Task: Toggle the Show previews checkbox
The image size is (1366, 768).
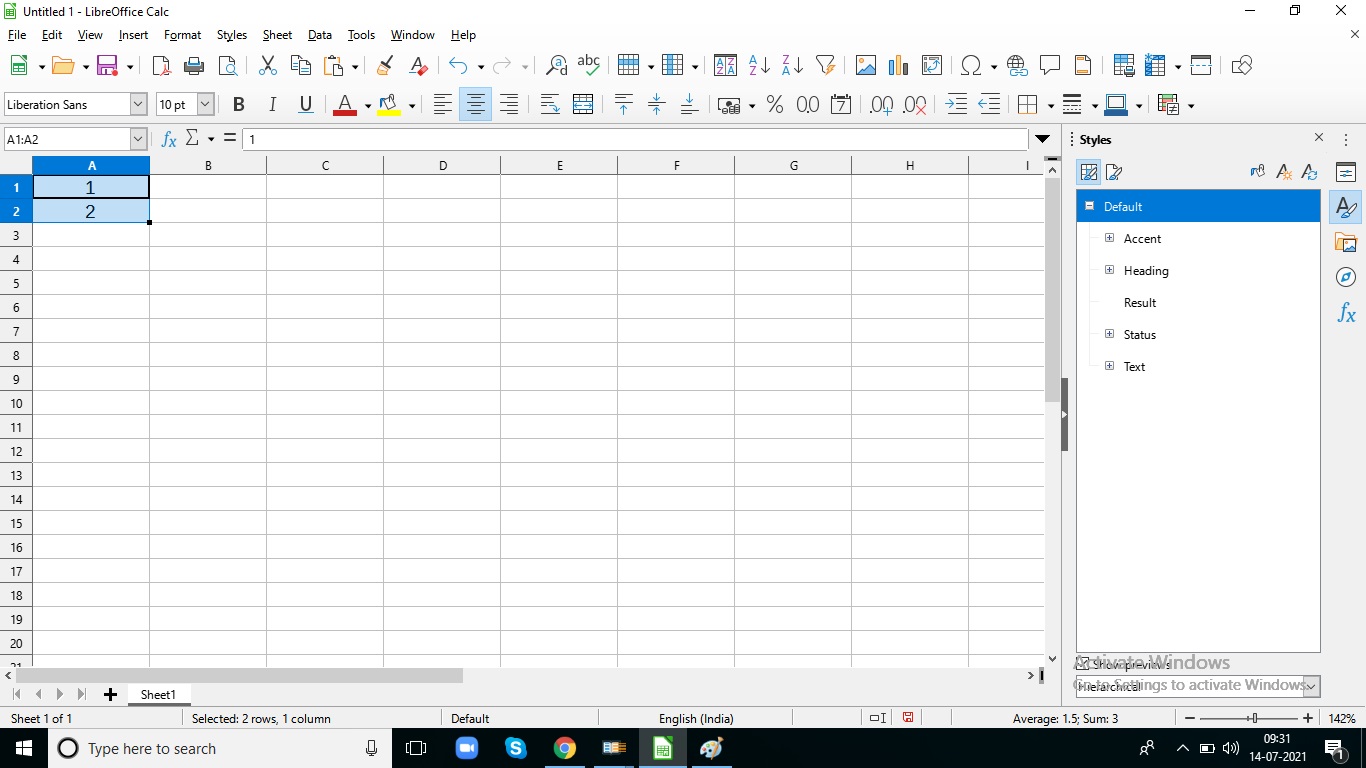Action: (x=1083, y=664)
